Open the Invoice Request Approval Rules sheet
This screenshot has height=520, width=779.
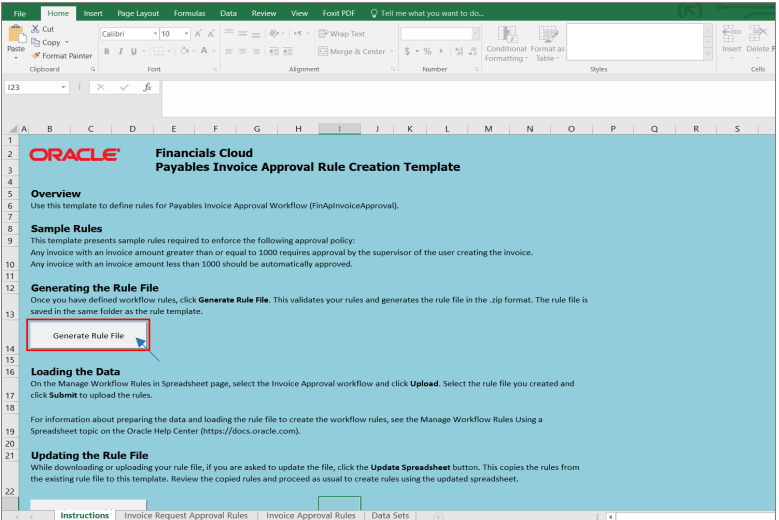point(186,515)
